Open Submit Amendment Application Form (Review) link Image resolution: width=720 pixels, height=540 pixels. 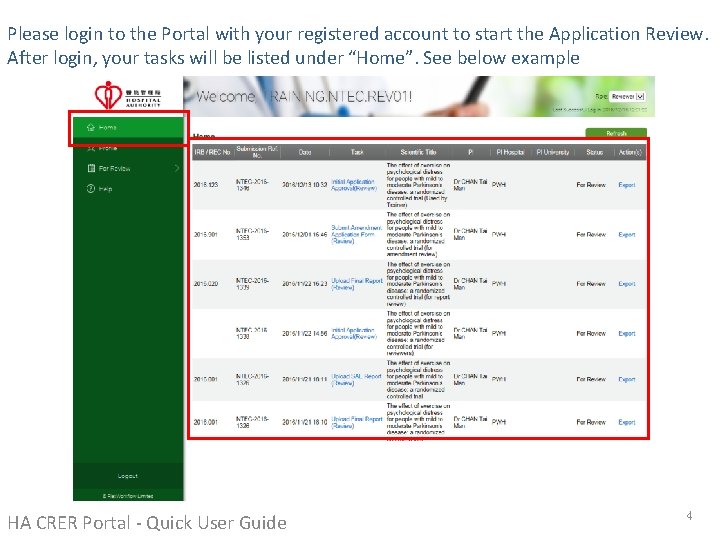click(356, 234)
